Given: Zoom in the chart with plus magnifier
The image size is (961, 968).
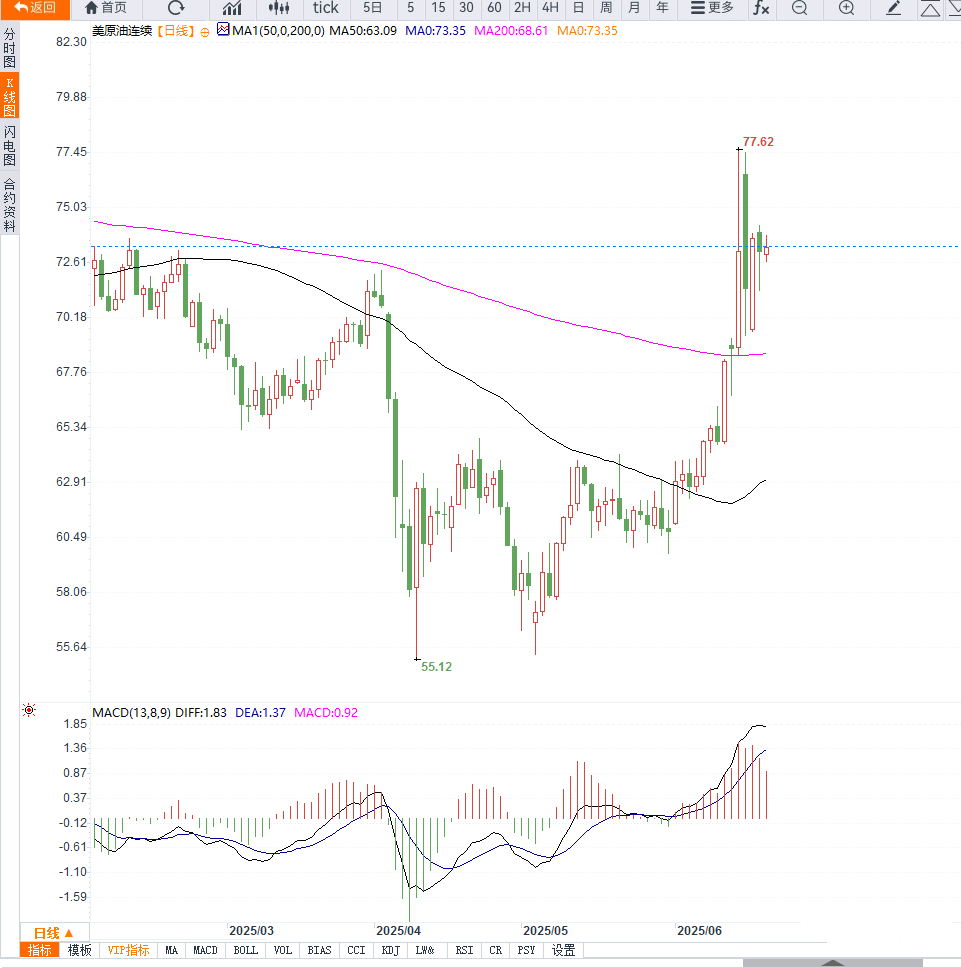Looking at the screenshot, I should 846,8.
